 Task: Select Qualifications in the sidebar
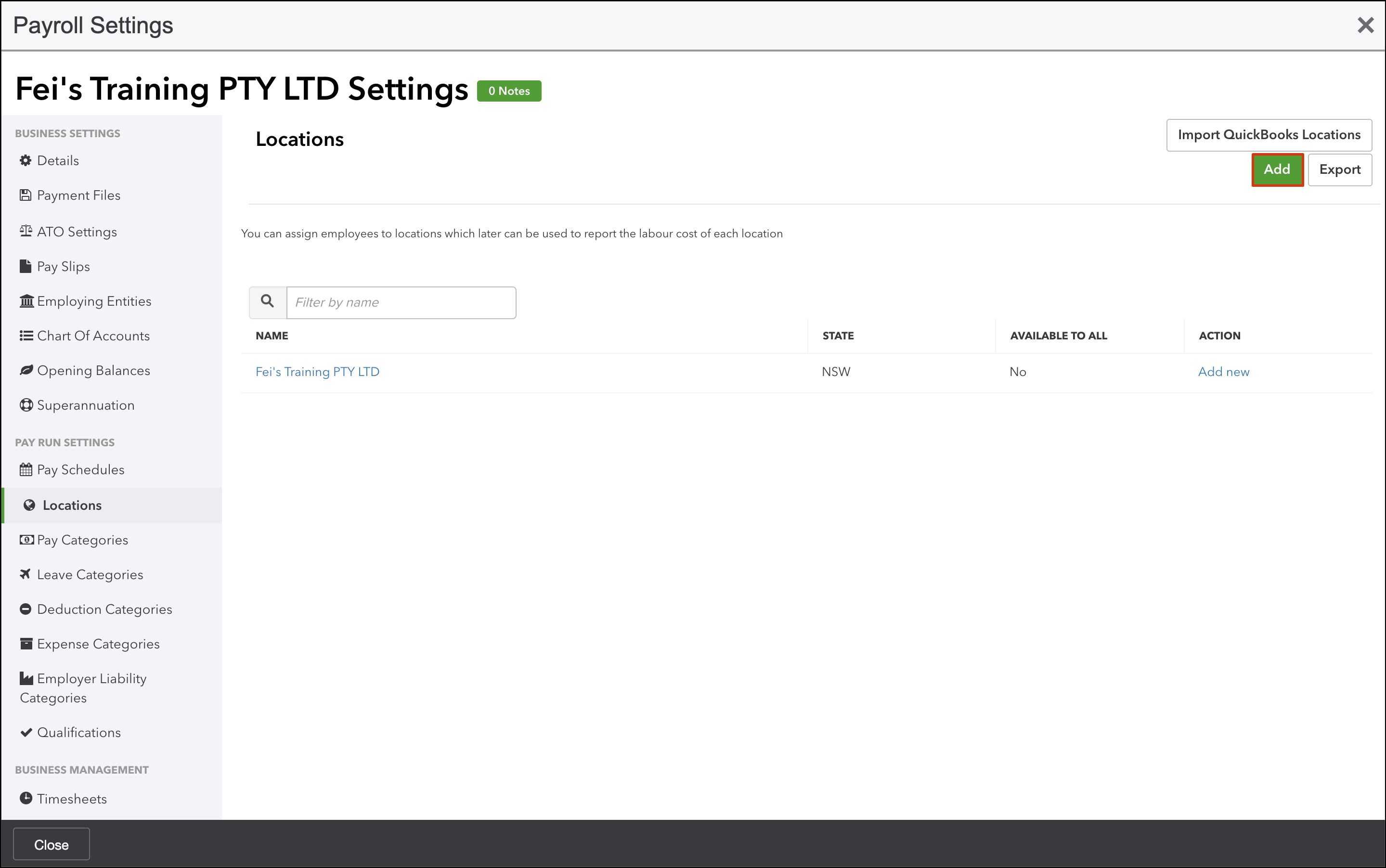pos(78,733)
